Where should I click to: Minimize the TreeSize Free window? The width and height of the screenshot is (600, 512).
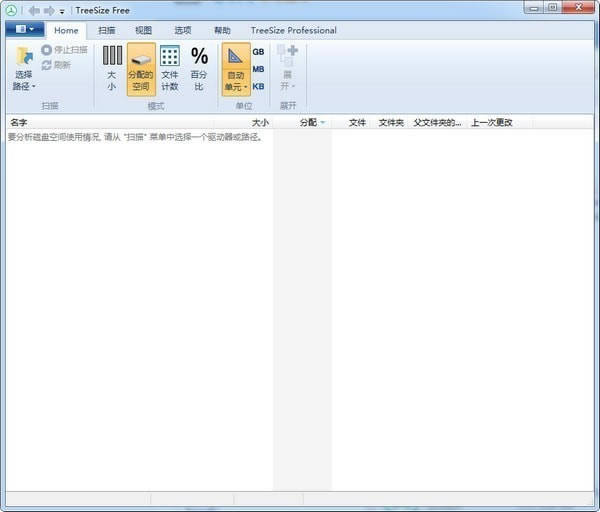coord(534,8)
